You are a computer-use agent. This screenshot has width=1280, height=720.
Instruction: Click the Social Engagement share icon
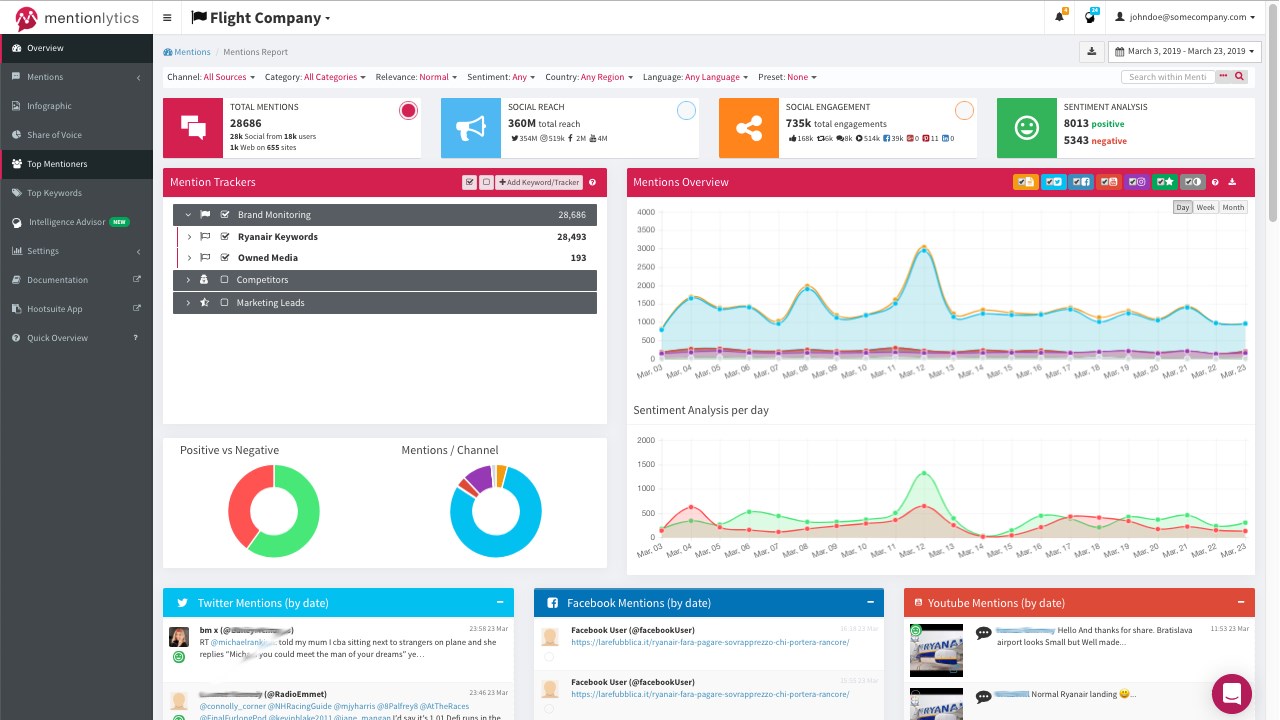749,128
